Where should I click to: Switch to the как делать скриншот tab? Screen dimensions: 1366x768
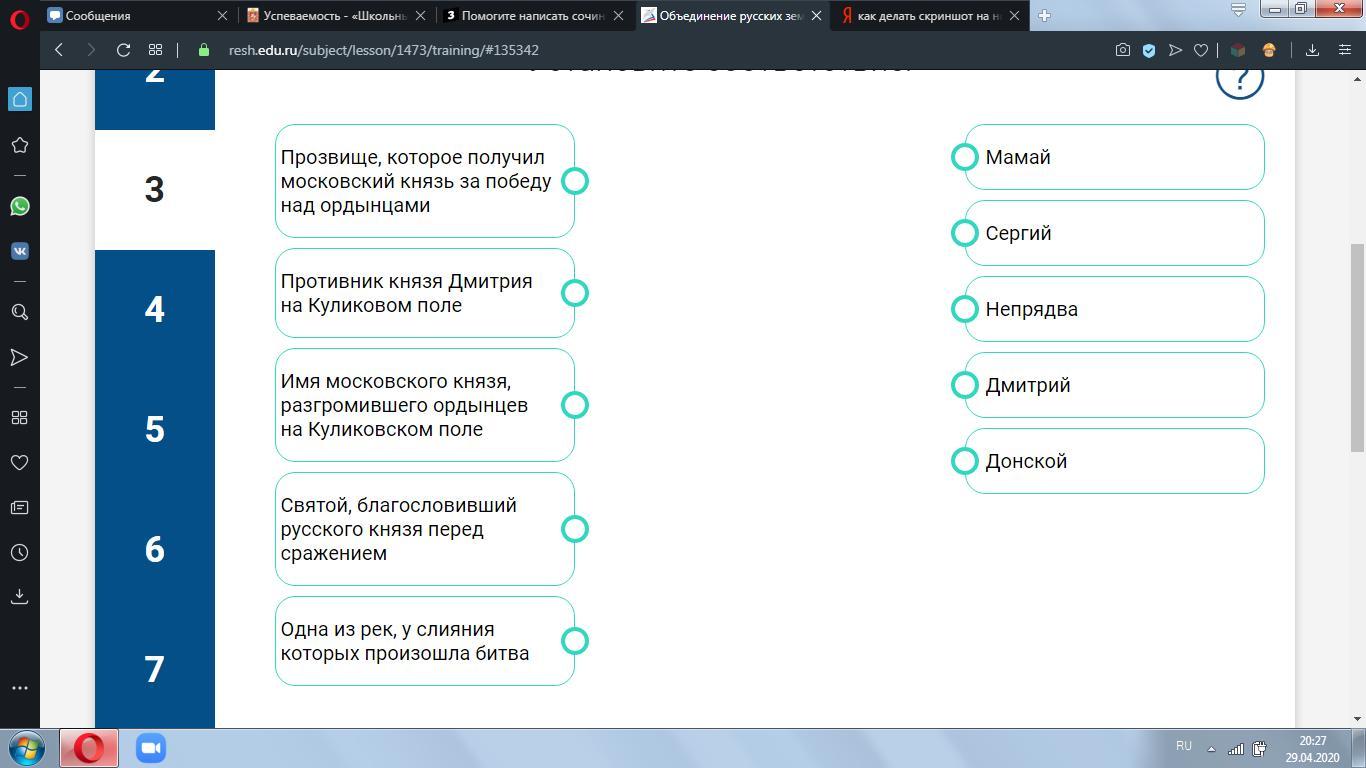pyautogui.click(x=930, y=16)
